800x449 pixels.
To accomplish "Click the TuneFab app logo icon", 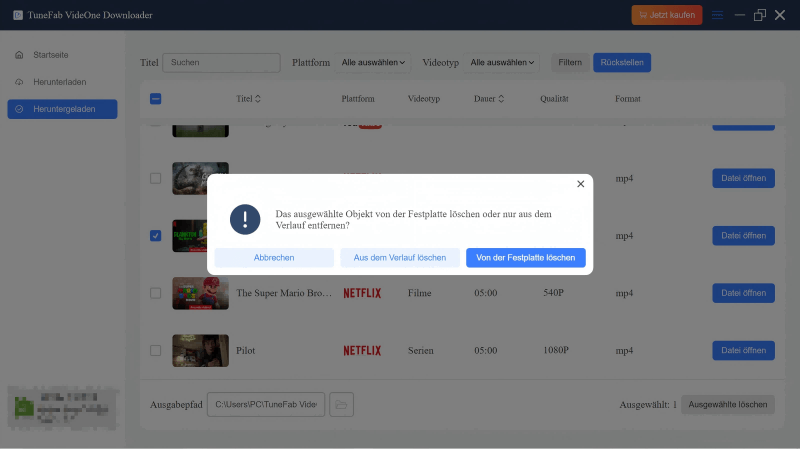I will click(x=18, y=15).
